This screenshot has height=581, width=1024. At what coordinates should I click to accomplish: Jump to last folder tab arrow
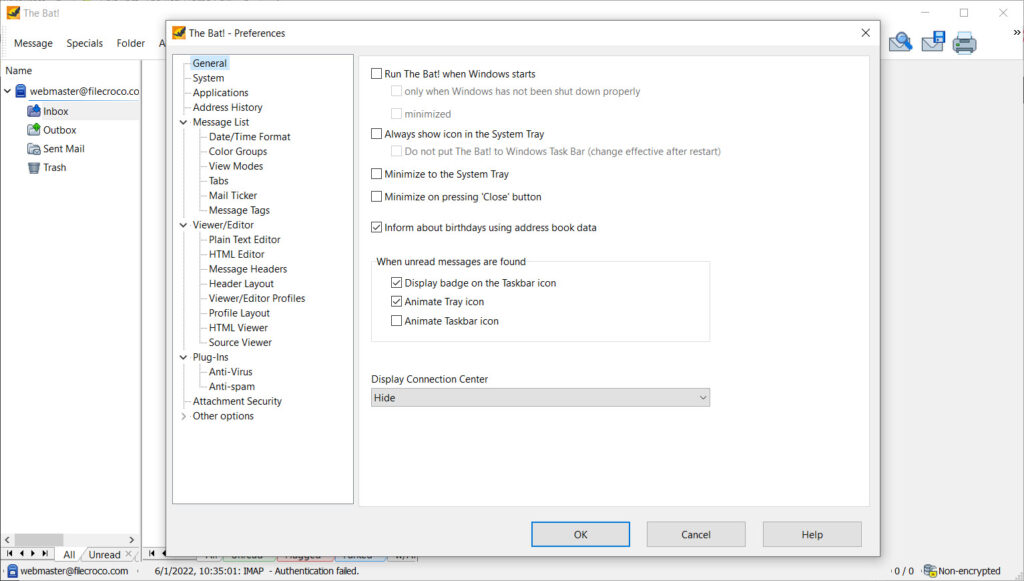coord(45,554)
